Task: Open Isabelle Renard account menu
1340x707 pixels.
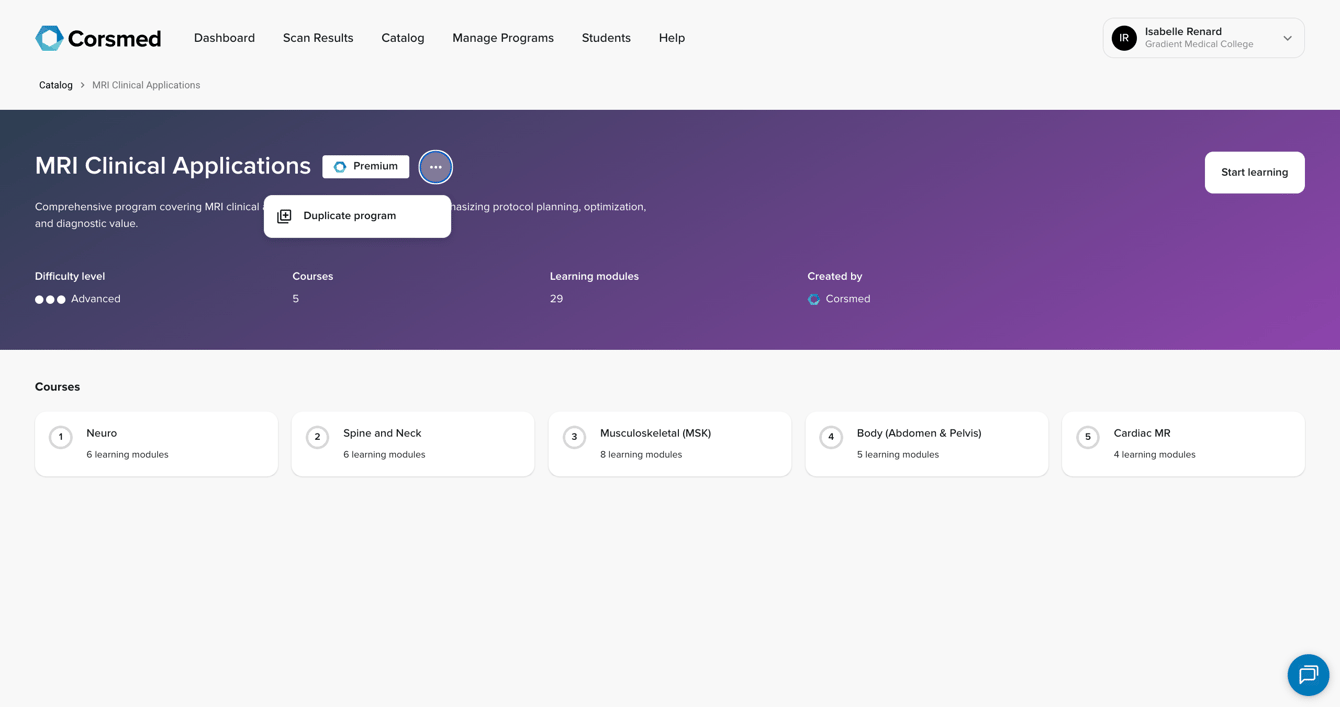Action: coord(1198,38)
